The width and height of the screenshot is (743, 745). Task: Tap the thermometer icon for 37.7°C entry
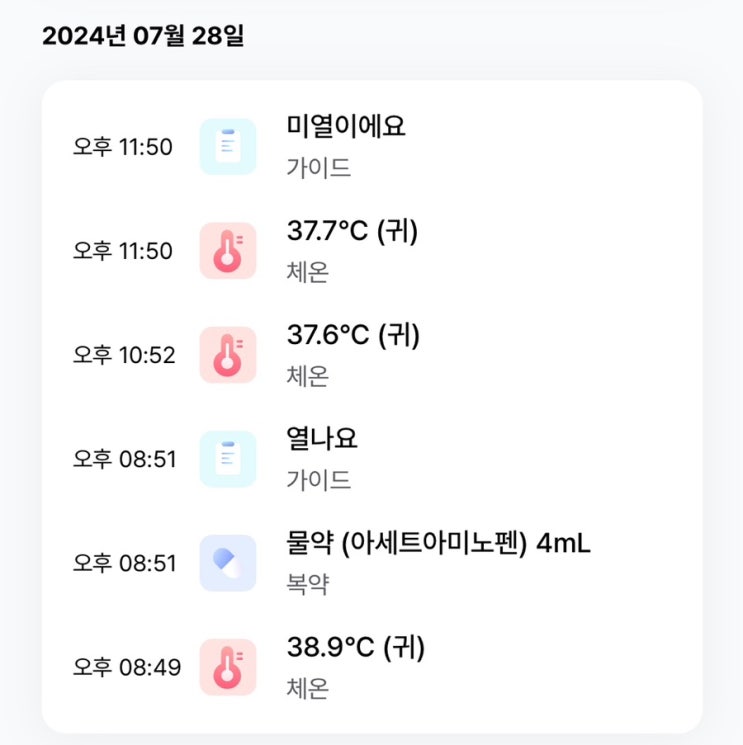[228, 251]
